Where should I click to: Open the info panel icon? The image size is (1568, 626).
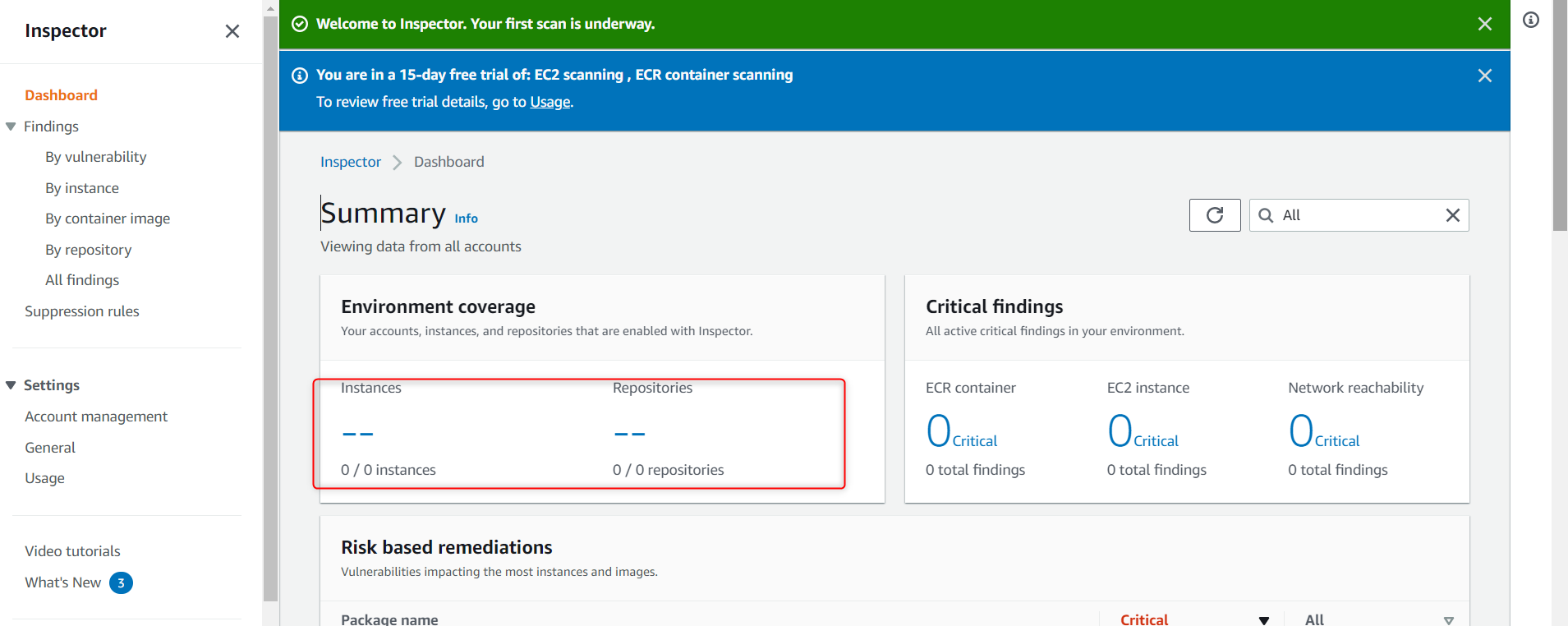(1531, 20)
